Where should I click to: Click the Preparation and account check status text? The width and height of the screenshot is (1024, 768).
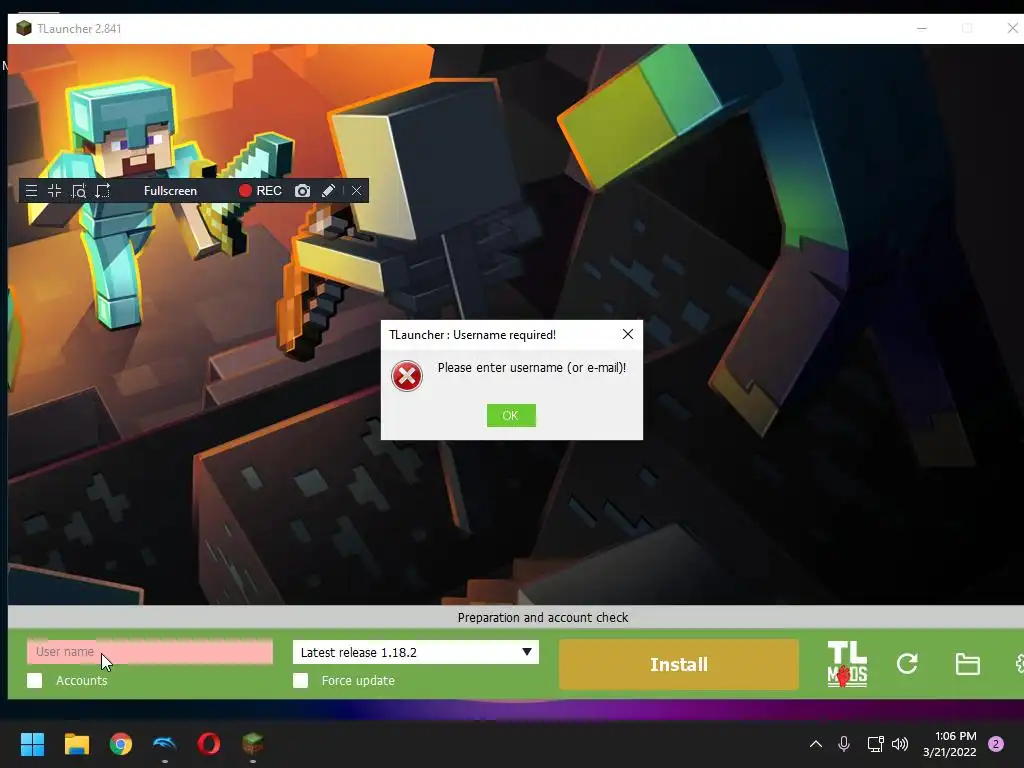tap(543, 617)
